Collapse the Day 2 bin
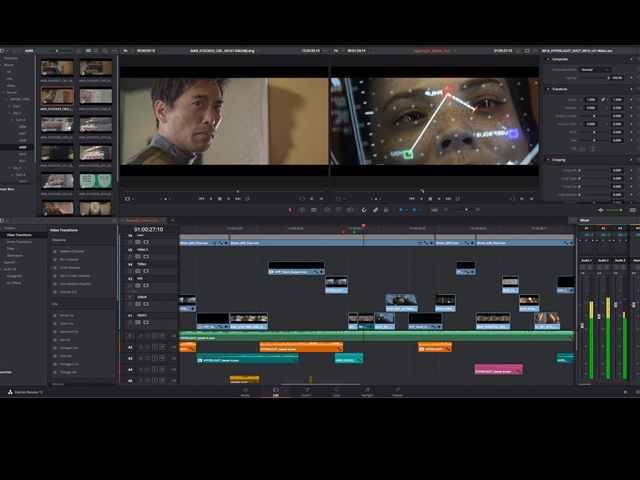Viewport: 640px width, 480px height. click(10, 113)
